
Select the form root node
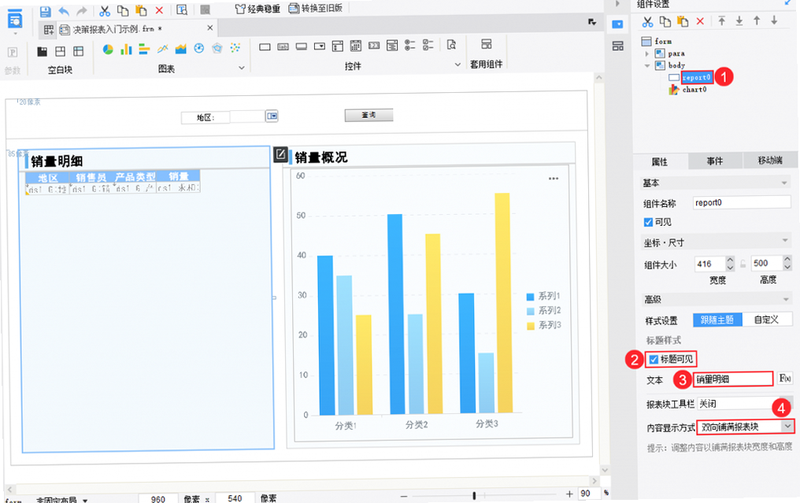click(663, 41)
